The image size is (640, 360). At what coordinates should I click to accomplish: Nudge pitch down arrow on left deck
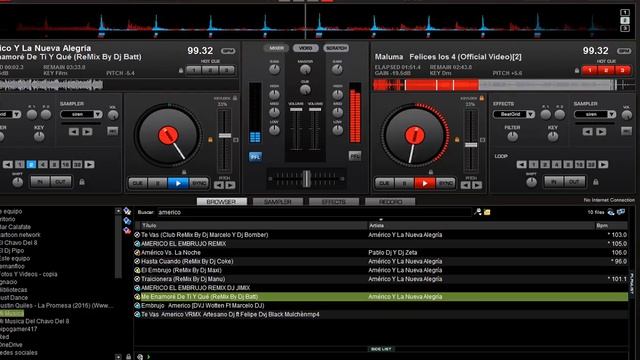(x=219, y=185)
